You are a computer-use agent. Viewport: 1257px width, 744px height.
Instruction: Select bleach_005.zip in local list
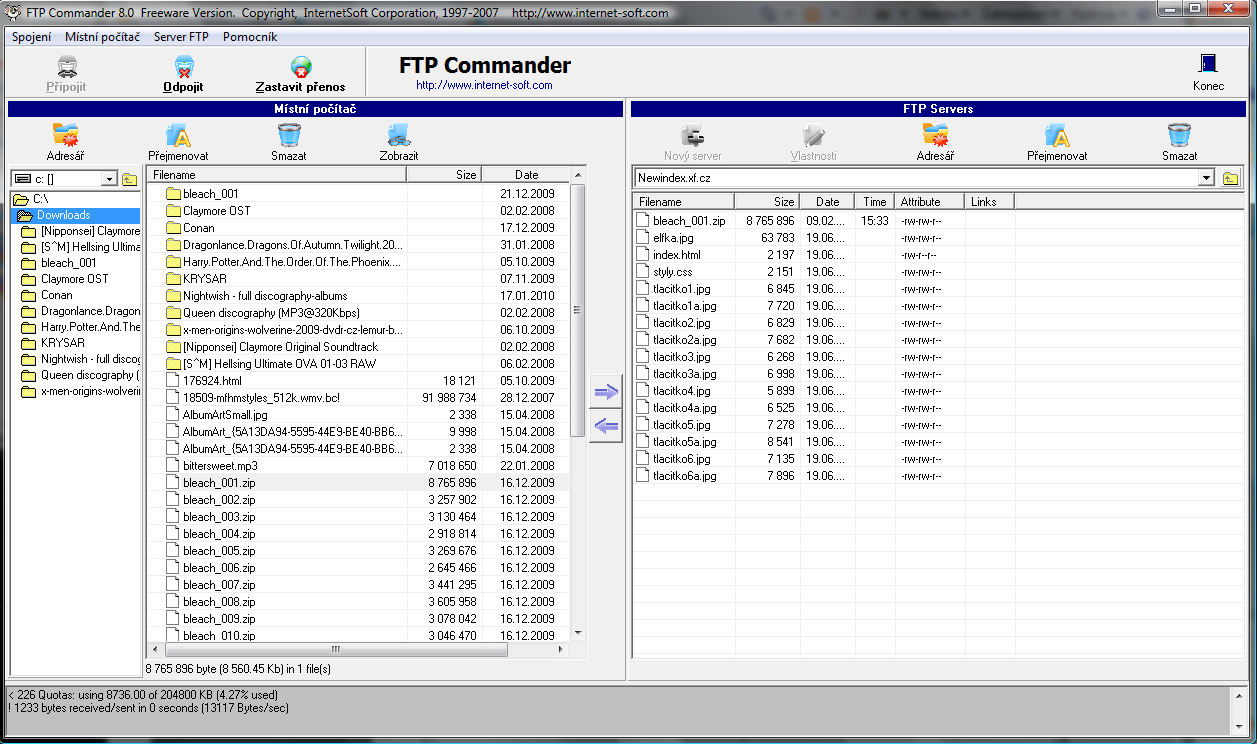click(219, 551)
